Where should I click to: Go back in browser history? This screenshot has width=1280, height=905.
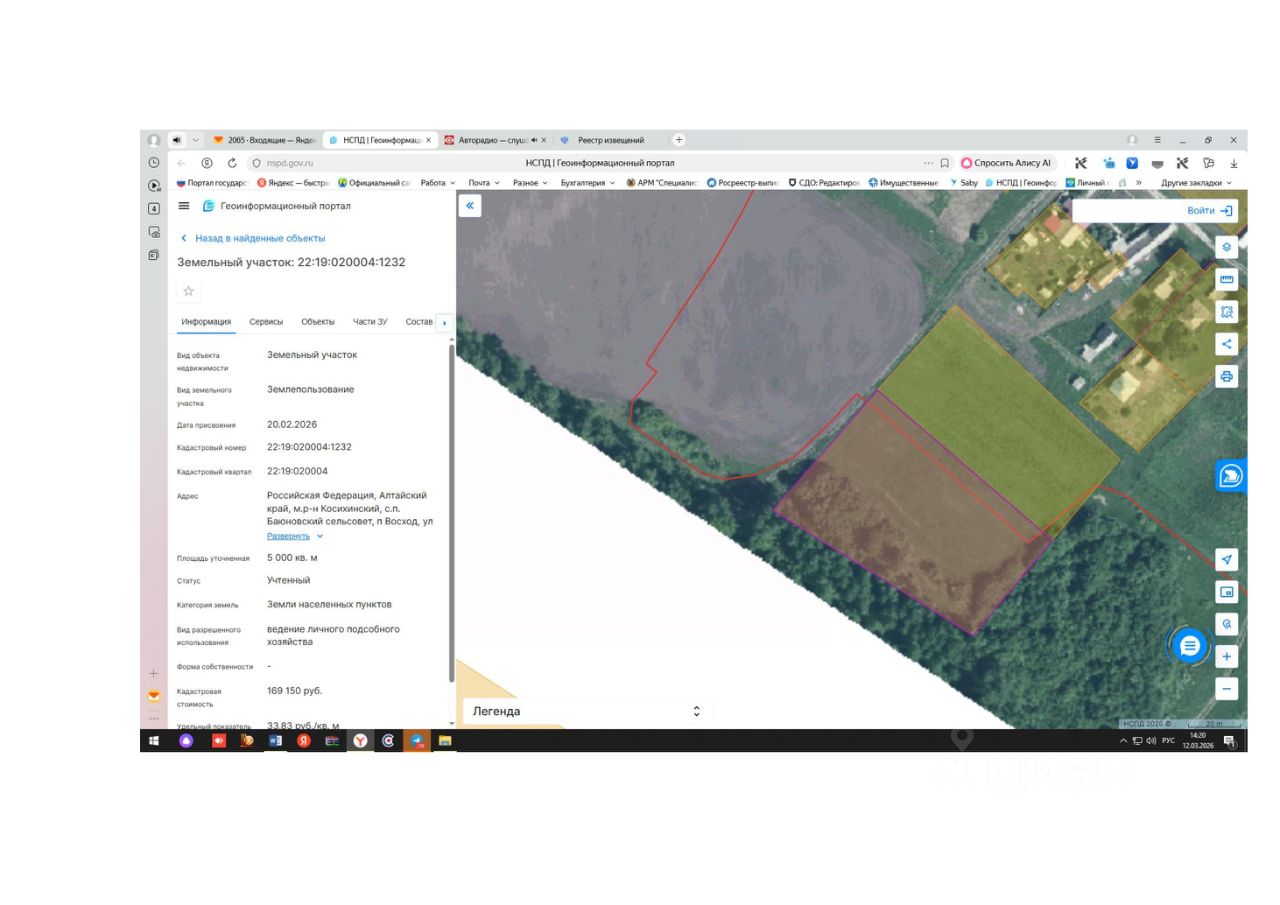(x=182, y=163)
